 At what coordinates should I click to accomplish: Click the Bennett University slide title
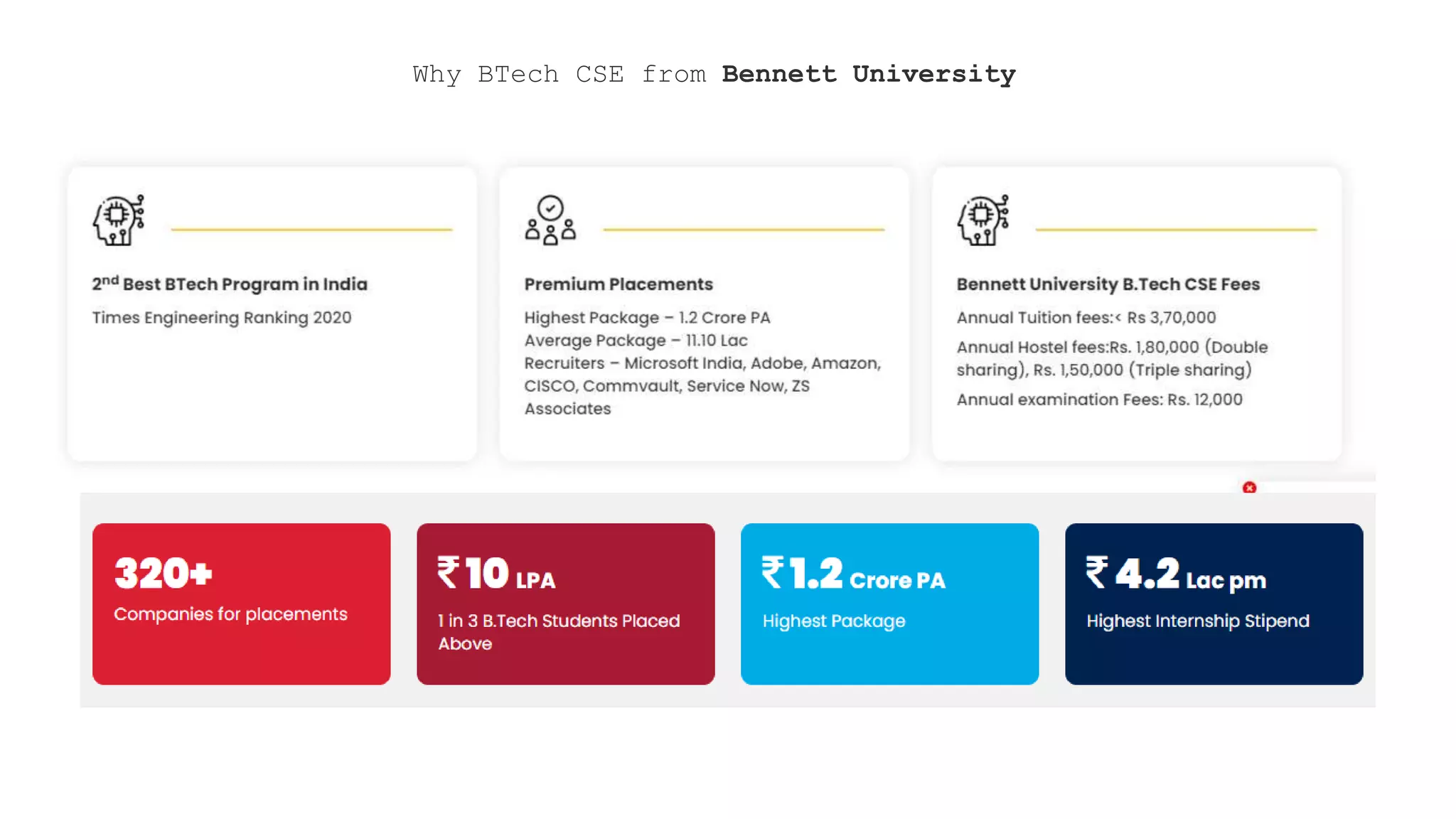pos(868,74)
